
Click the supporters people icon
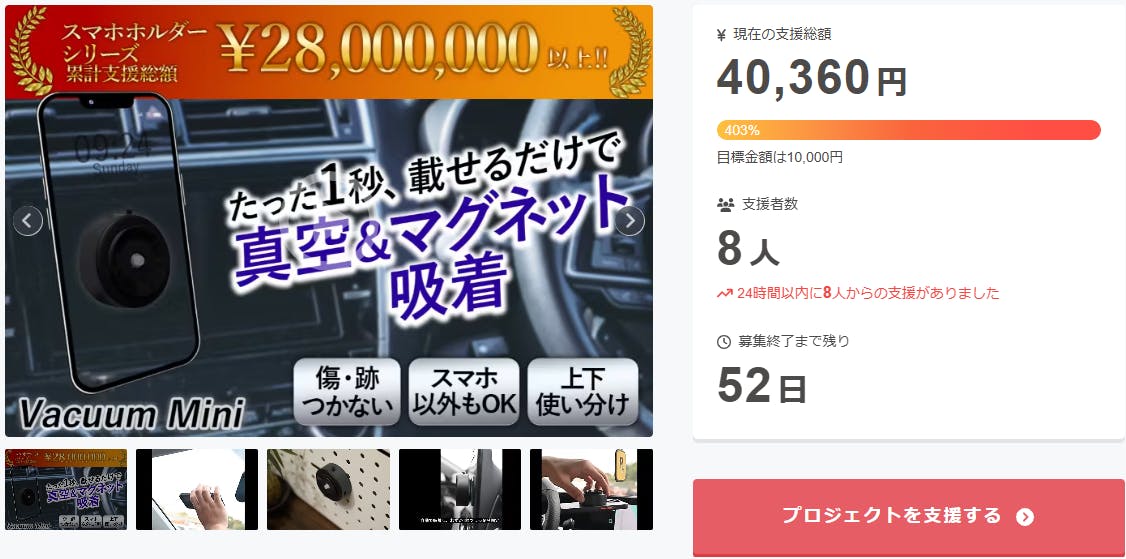[x=725, y=205]
